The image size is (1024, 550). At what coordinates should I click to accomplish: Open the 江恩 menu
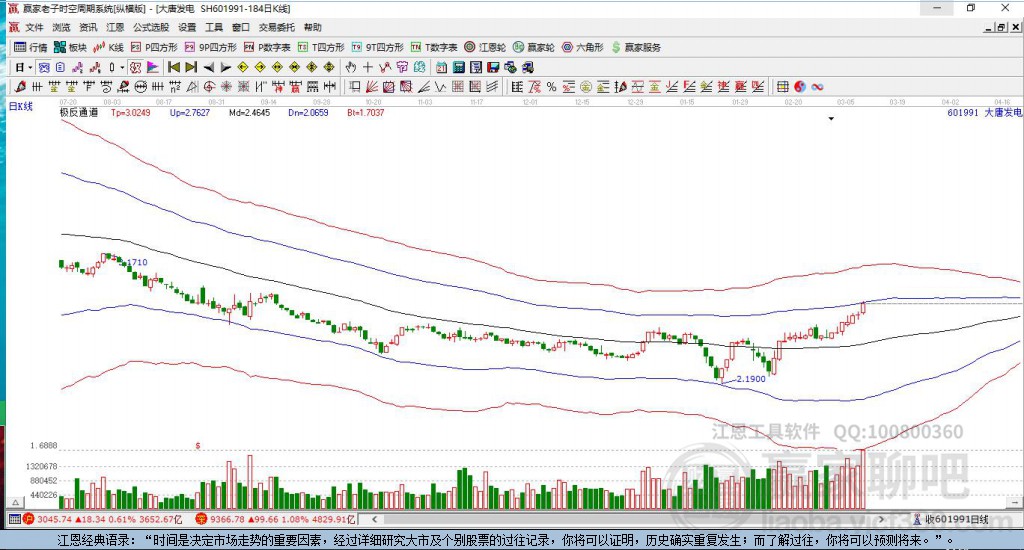115,27
